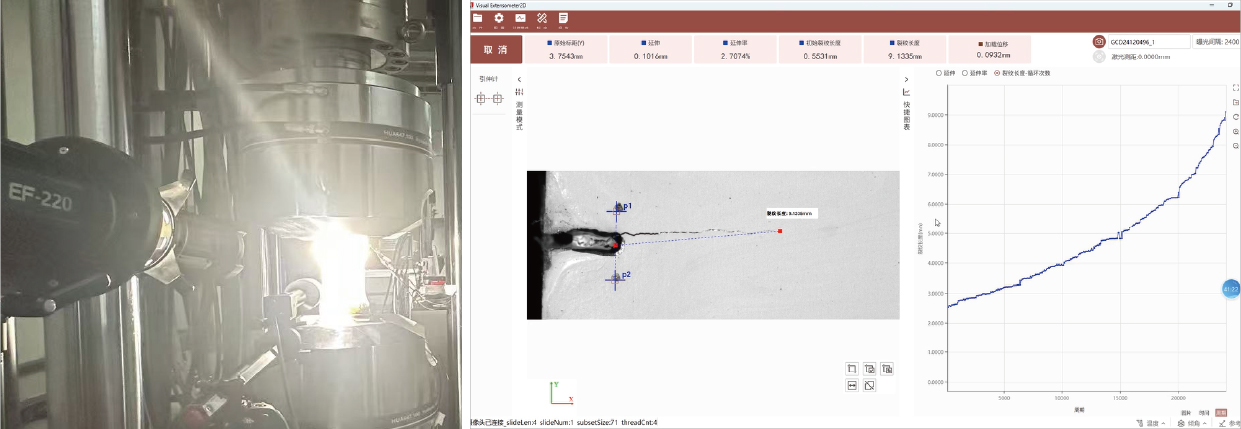The height and width of the screenshot is (429, 1241).
Task: Select the 延伸率 radio button
Action: click(x=974, y=73)
